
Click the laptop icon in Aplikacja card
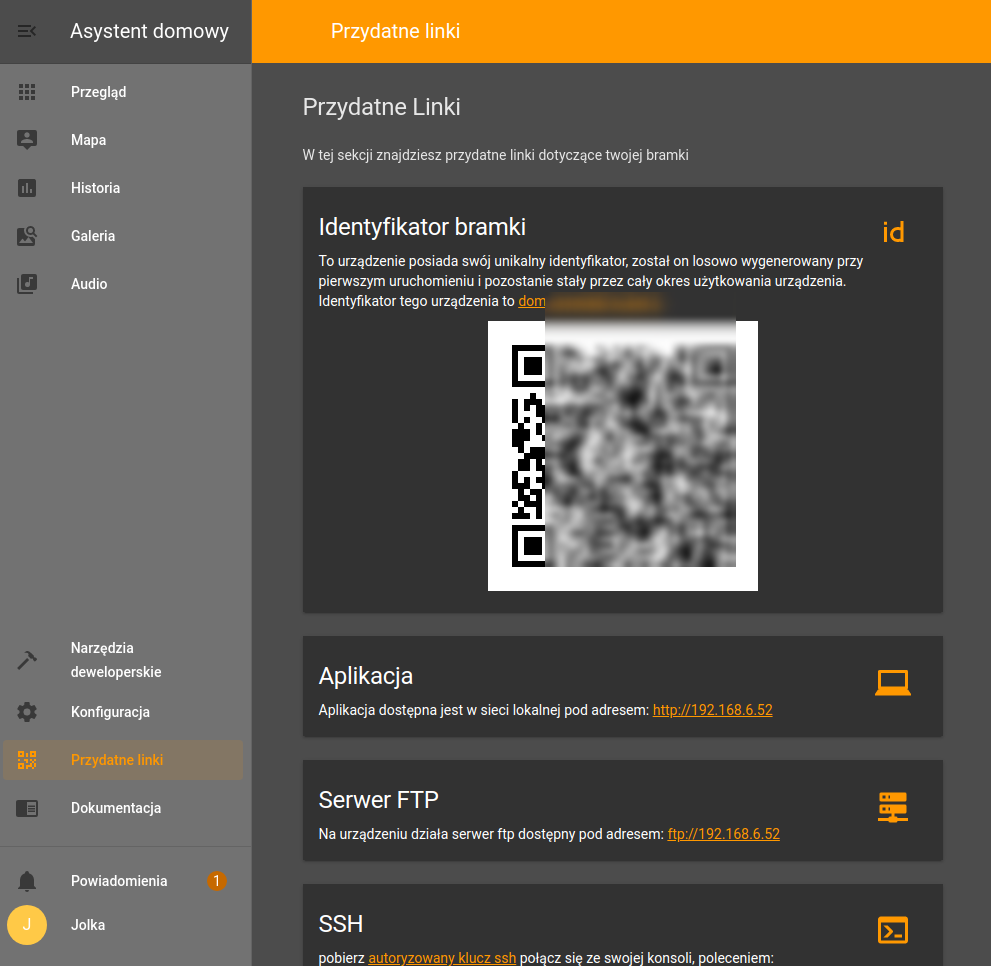tap(893, 683)
